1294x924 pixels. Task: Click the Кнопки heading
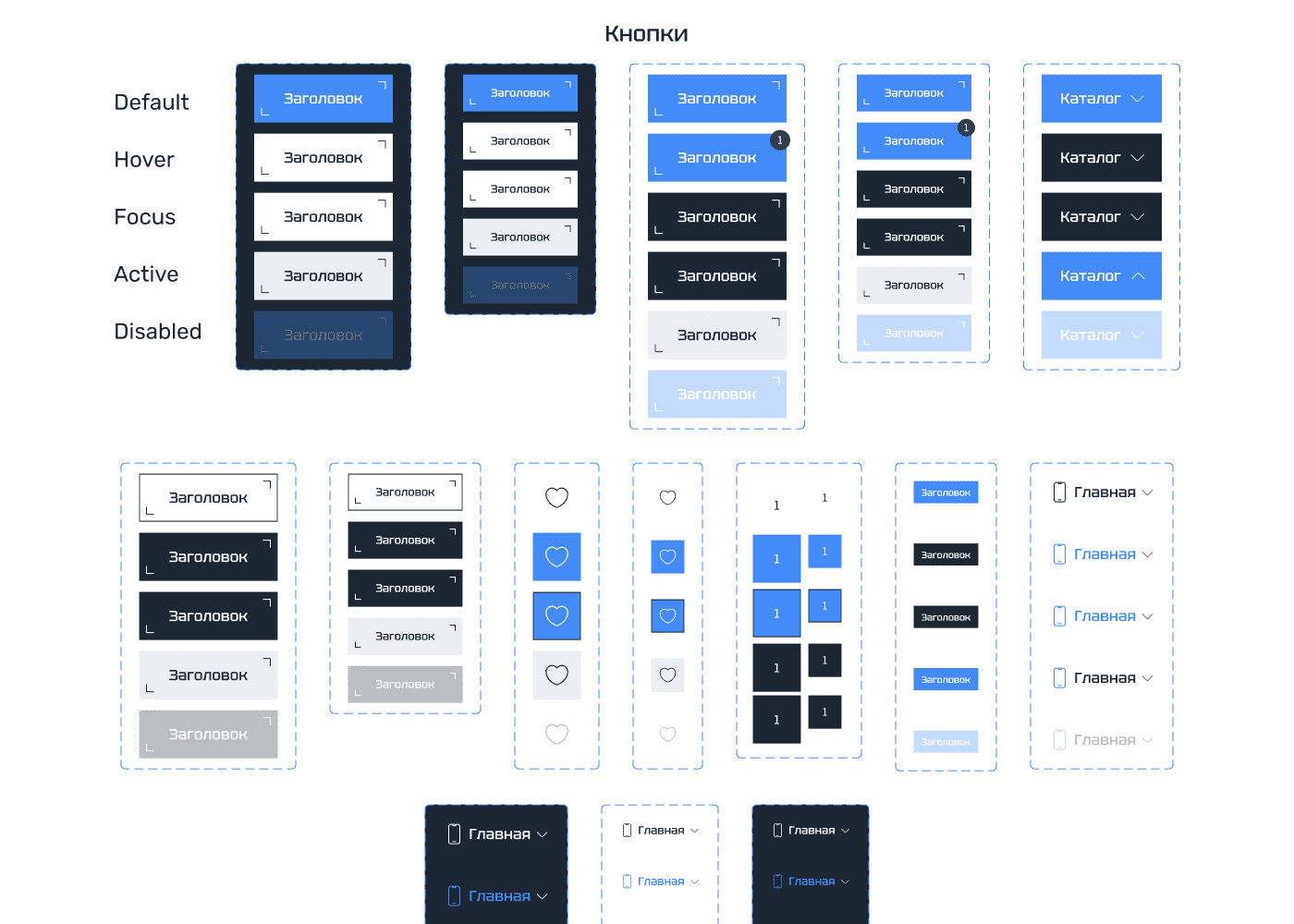pyautogui.click(x=646, y=34)
